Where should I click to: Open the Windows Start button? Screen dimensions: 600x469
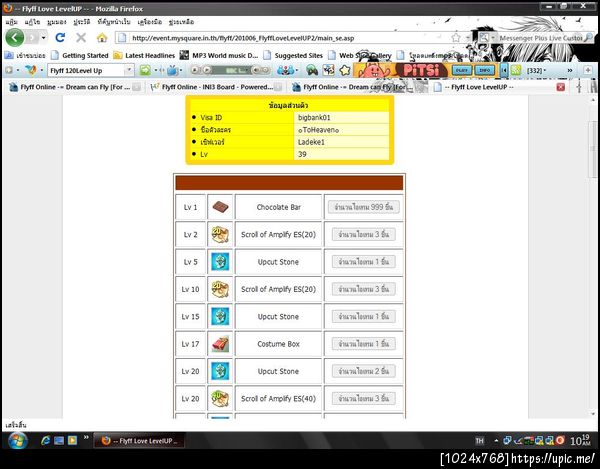coord(18,441)
